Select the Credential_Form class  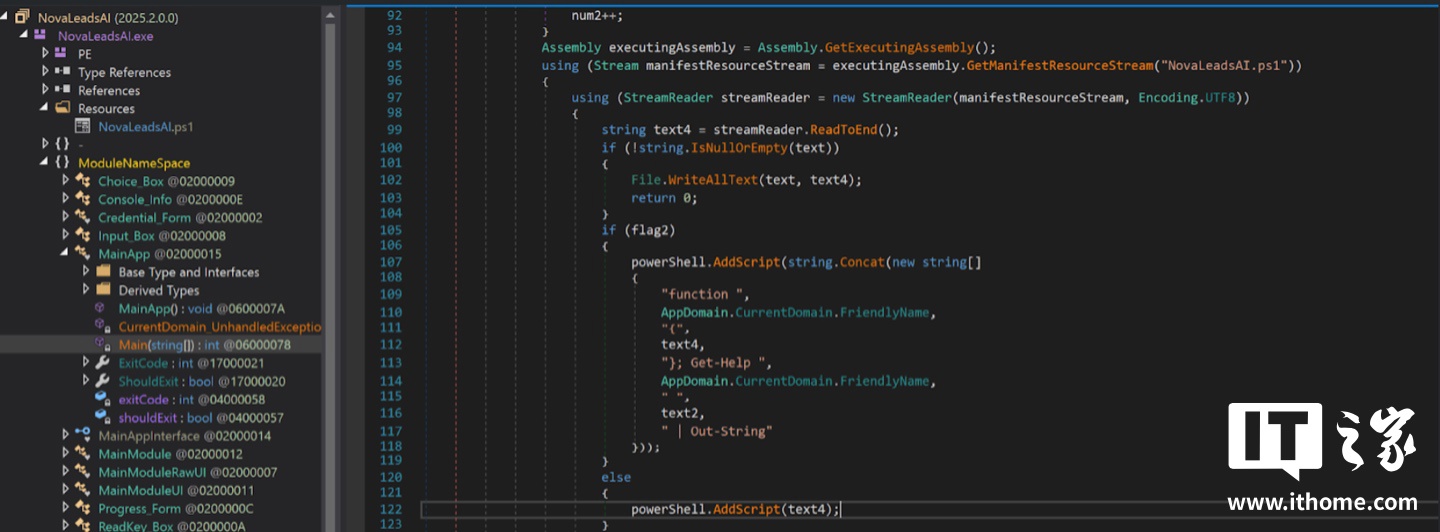click(180, 217)
